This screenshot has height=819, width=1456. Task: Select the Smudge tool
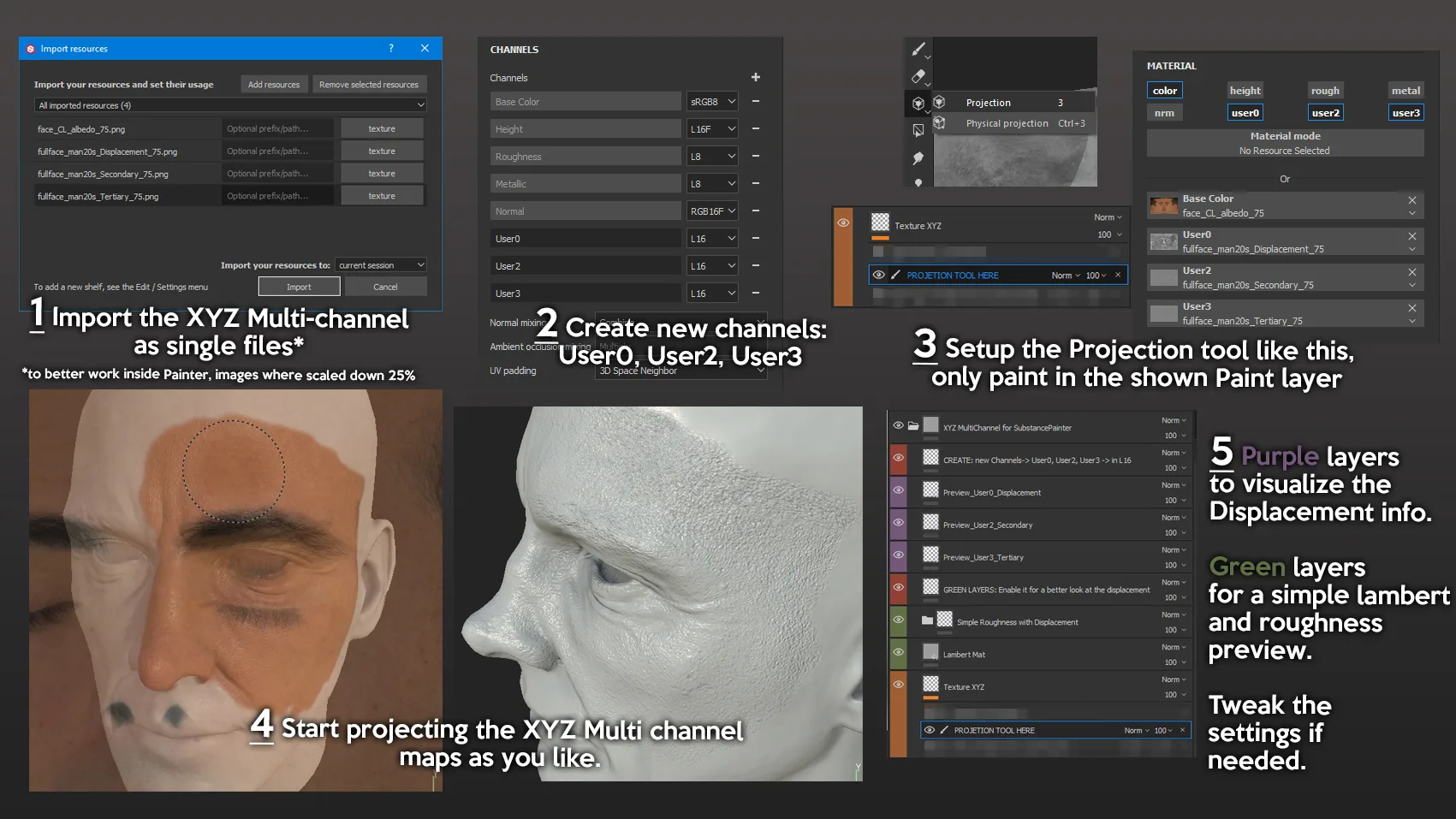(x=918, y=157)
